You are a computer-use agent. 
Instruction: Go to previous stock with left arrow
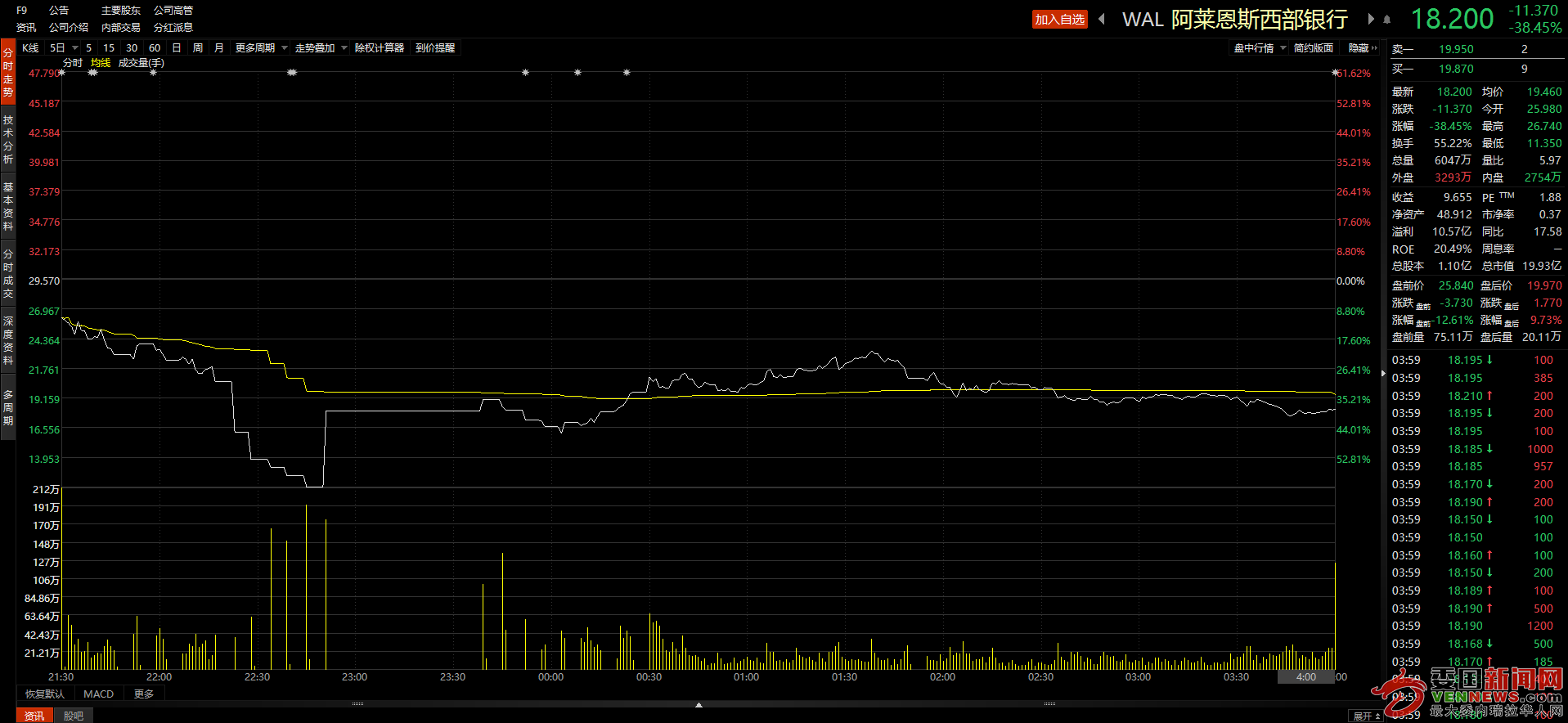(1102, 19)
